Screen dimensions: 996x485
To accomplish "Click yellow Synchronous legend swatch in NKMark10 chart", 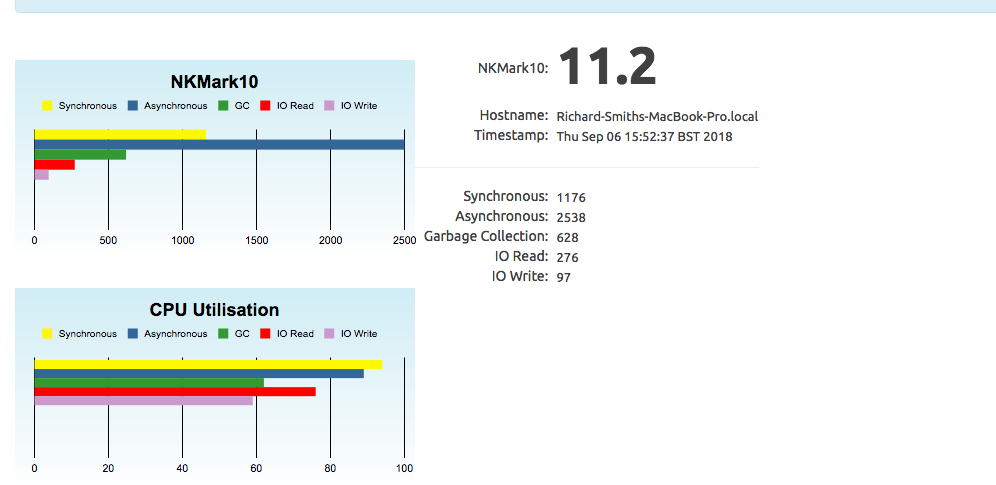I will click(x=47, y=106).
